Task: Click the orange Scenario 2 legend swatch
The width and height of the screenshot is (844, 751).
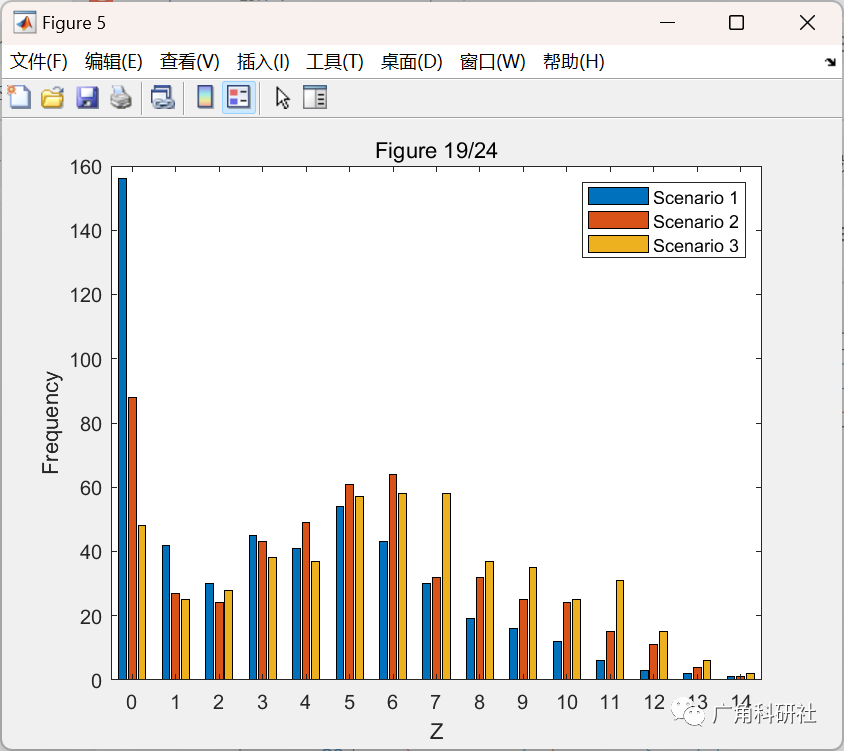Action: coord(618,220)
